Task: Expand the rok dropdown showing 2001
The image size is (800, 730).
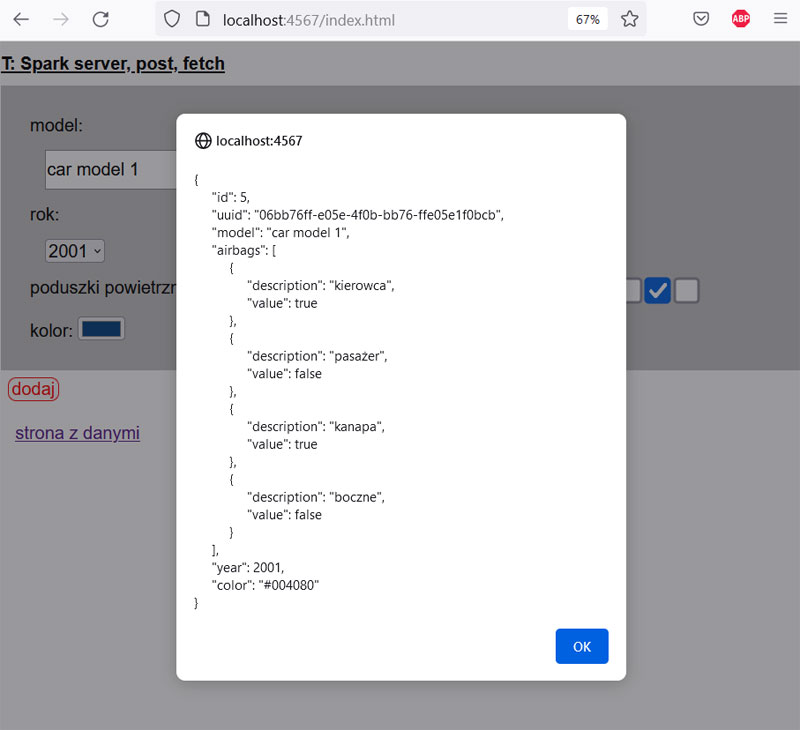Action: pyautogui.click(x=75, y=251)
